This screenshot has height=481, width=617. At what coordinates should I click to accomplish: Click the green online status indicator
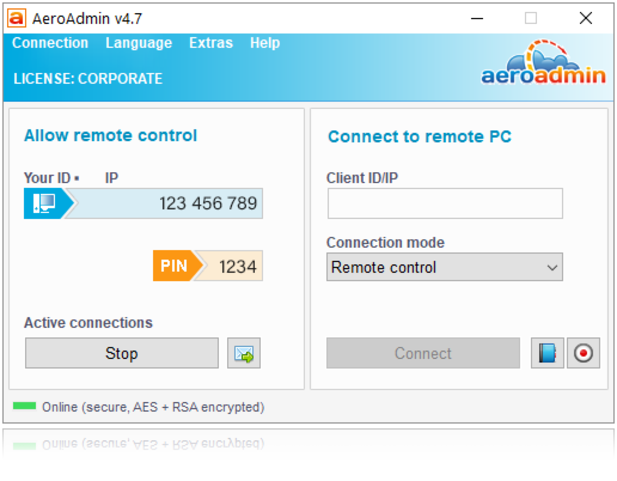(24, 406)
